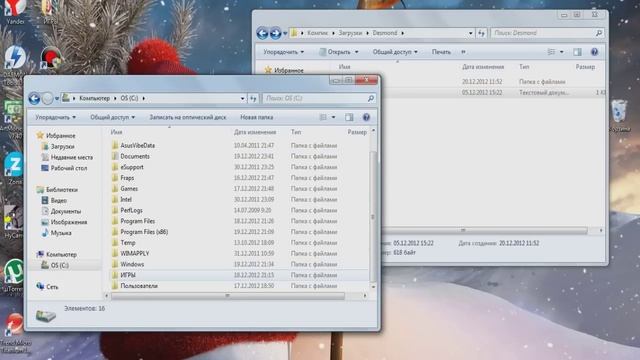Open Недавние места in sidebar
This screenshot has height=360, width=640.
click(71, 157)
